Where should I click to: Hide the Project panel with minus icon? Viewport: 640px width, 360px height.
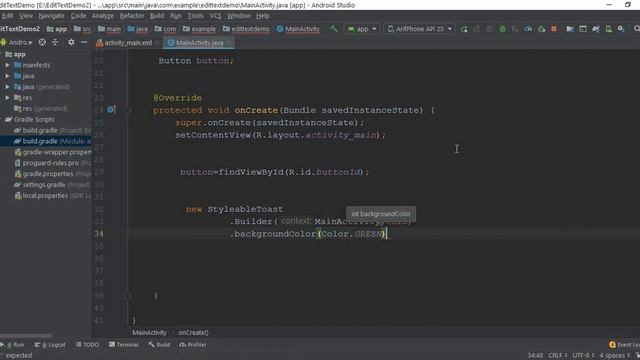[84, 42]
